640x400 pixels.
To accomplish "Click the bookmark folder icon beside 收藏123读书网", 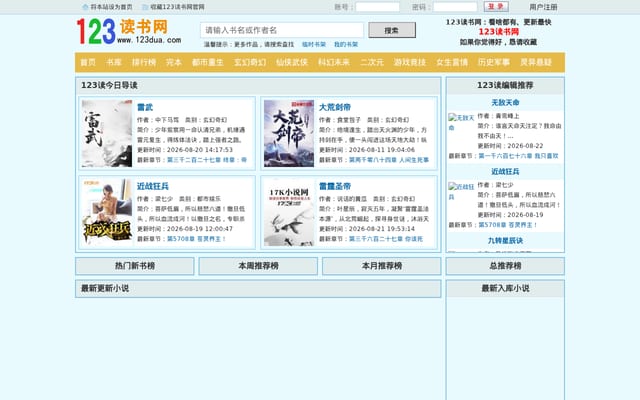I will coord(145,7).
